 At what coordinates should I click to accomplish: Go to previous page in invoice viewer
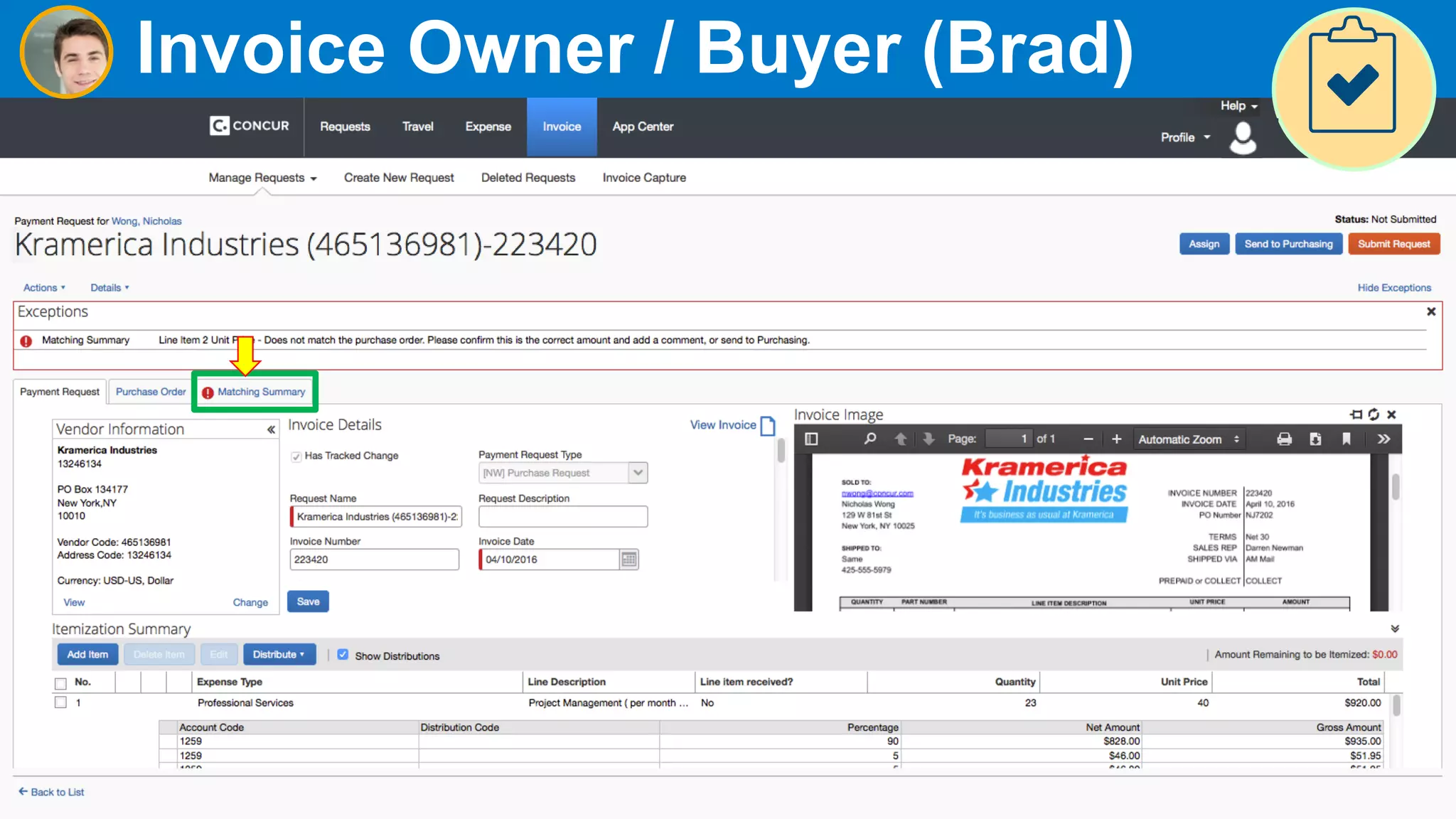point(900,439)
